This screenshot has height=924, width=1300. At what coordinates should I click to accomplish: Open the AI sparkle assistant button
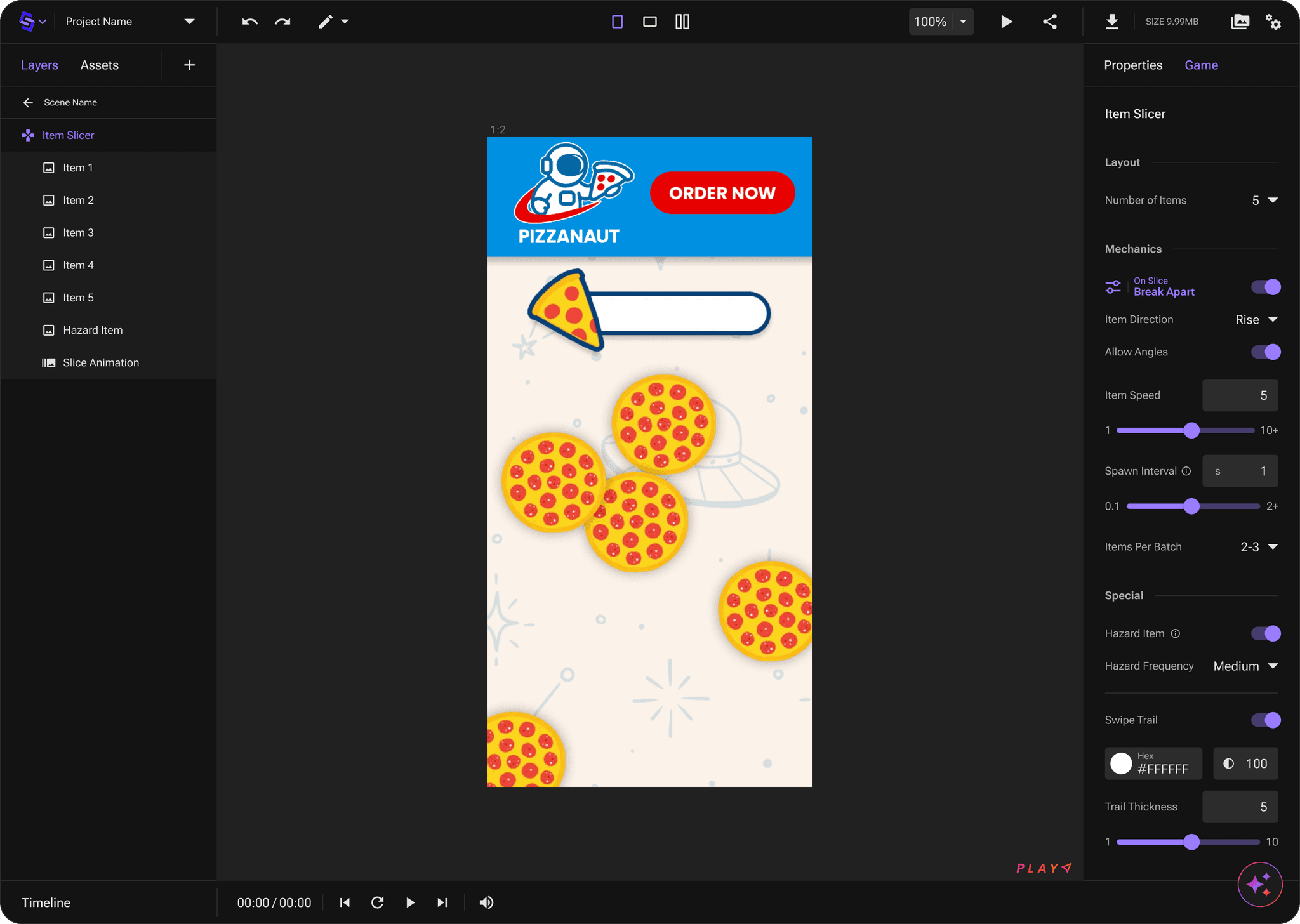pos(1259,884)
